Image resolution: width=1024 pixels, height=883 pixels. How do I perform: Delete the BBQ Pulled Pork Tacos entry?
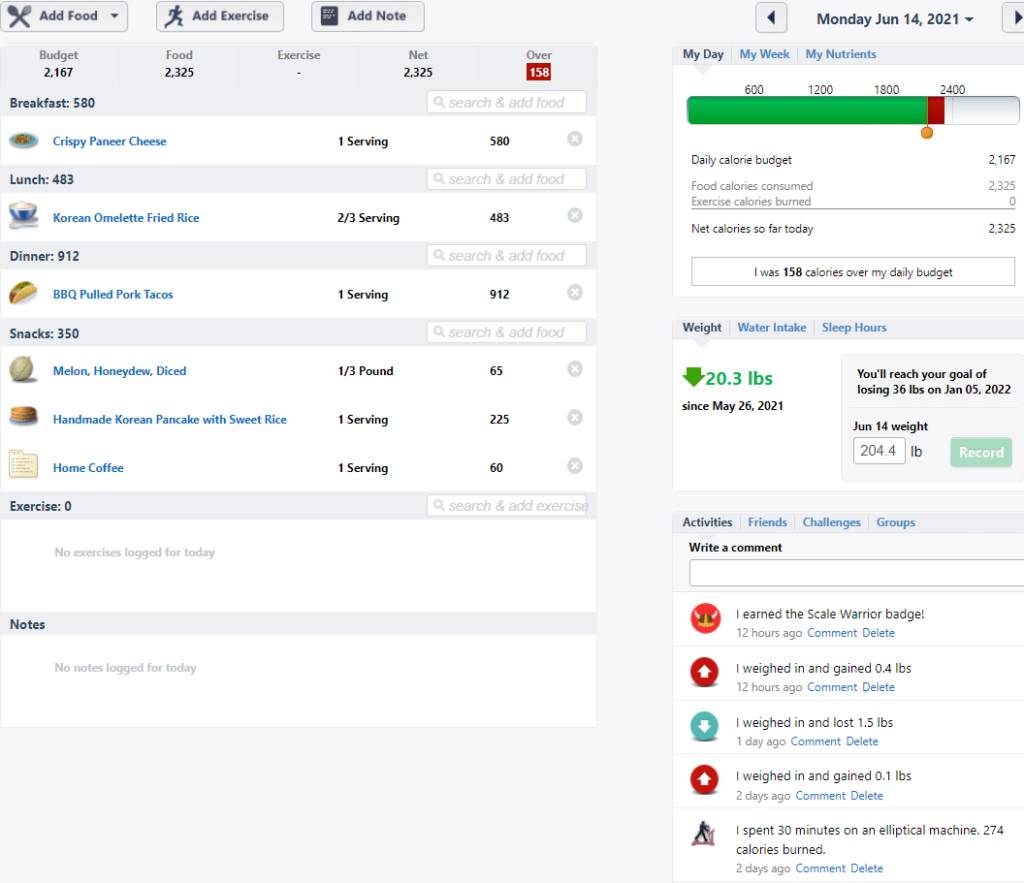coord(575,293)
